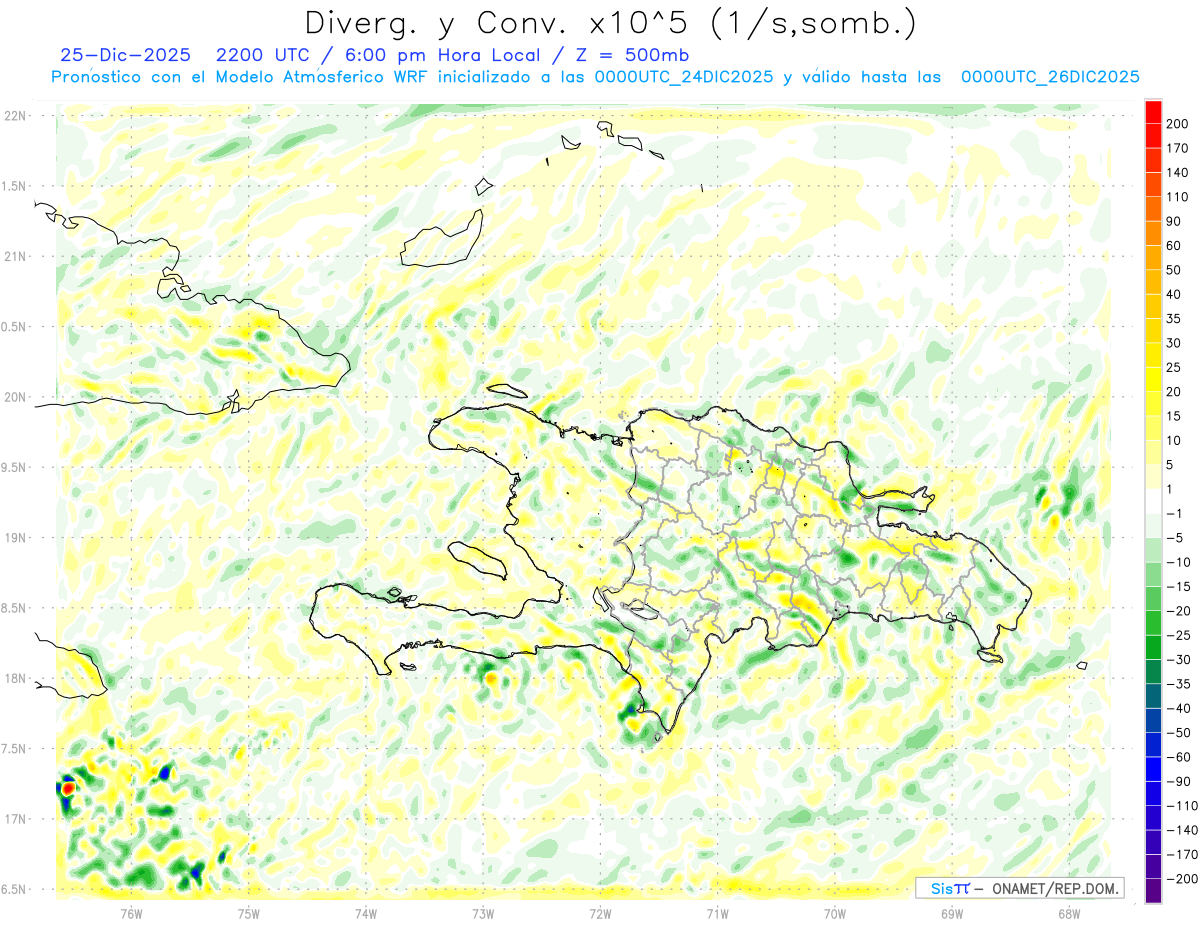
Task: Click the valid-until time '0000UTC_26DIC2025'
Action: [x=1050, y=77]
